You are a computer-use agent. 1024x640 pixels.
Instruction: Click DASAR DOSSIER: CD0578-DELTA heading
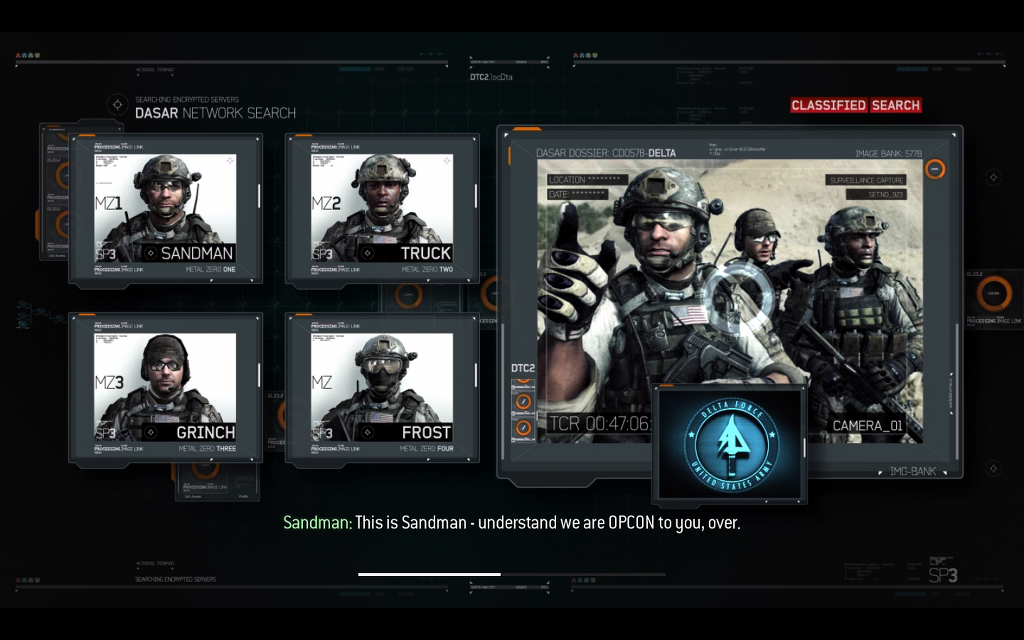606,153
